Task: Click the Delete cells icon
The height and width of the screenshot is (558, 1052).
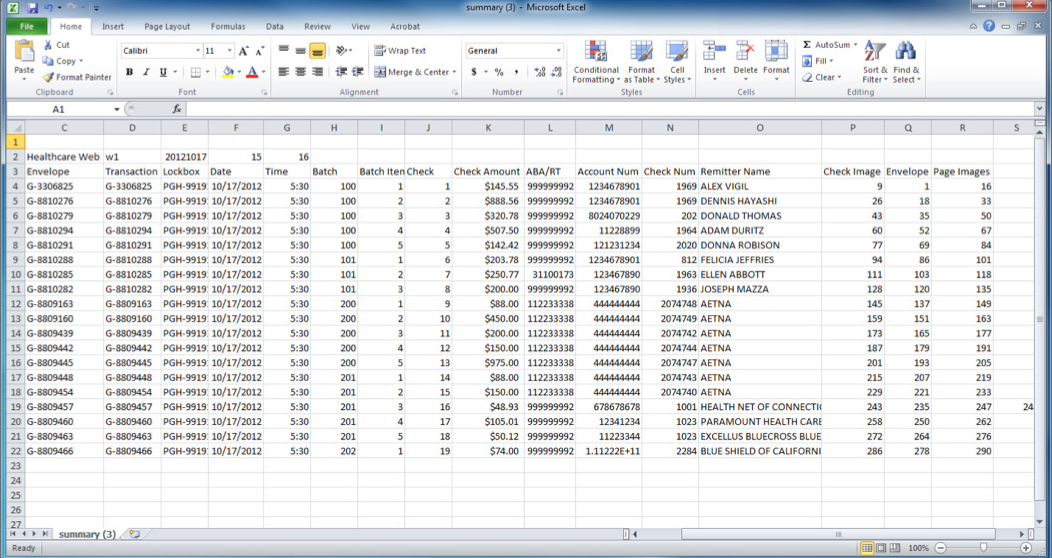Action: tap(745, 51)
